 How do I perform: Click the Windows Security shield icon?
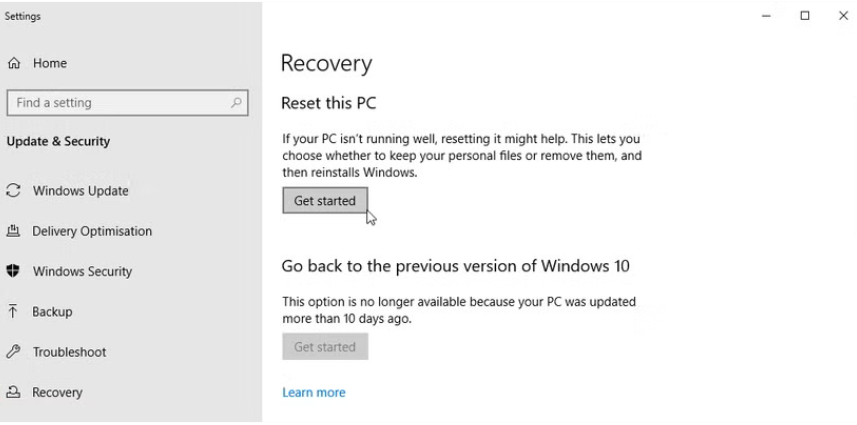14,271
